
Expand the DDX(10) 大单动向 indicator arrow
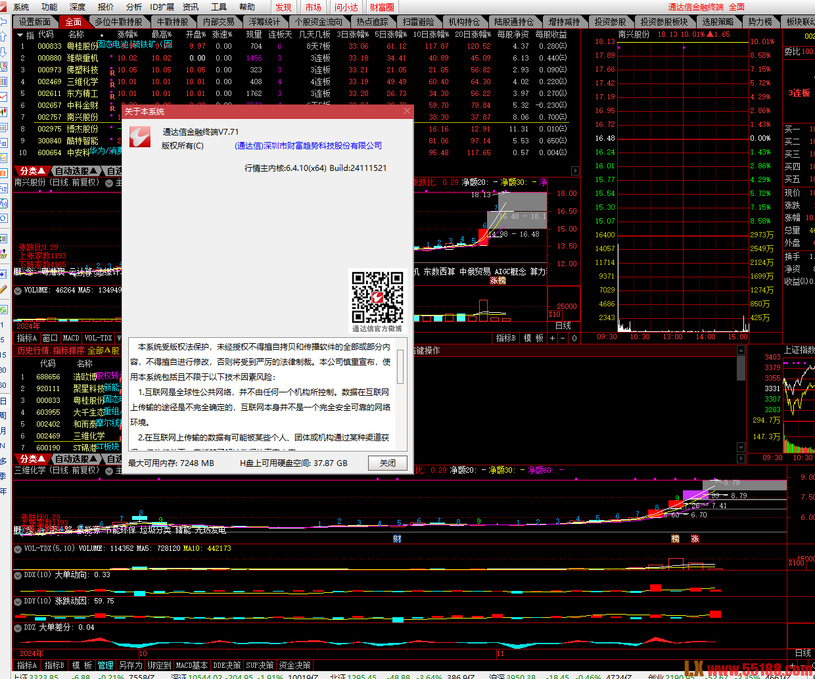(x=18, y=575)
